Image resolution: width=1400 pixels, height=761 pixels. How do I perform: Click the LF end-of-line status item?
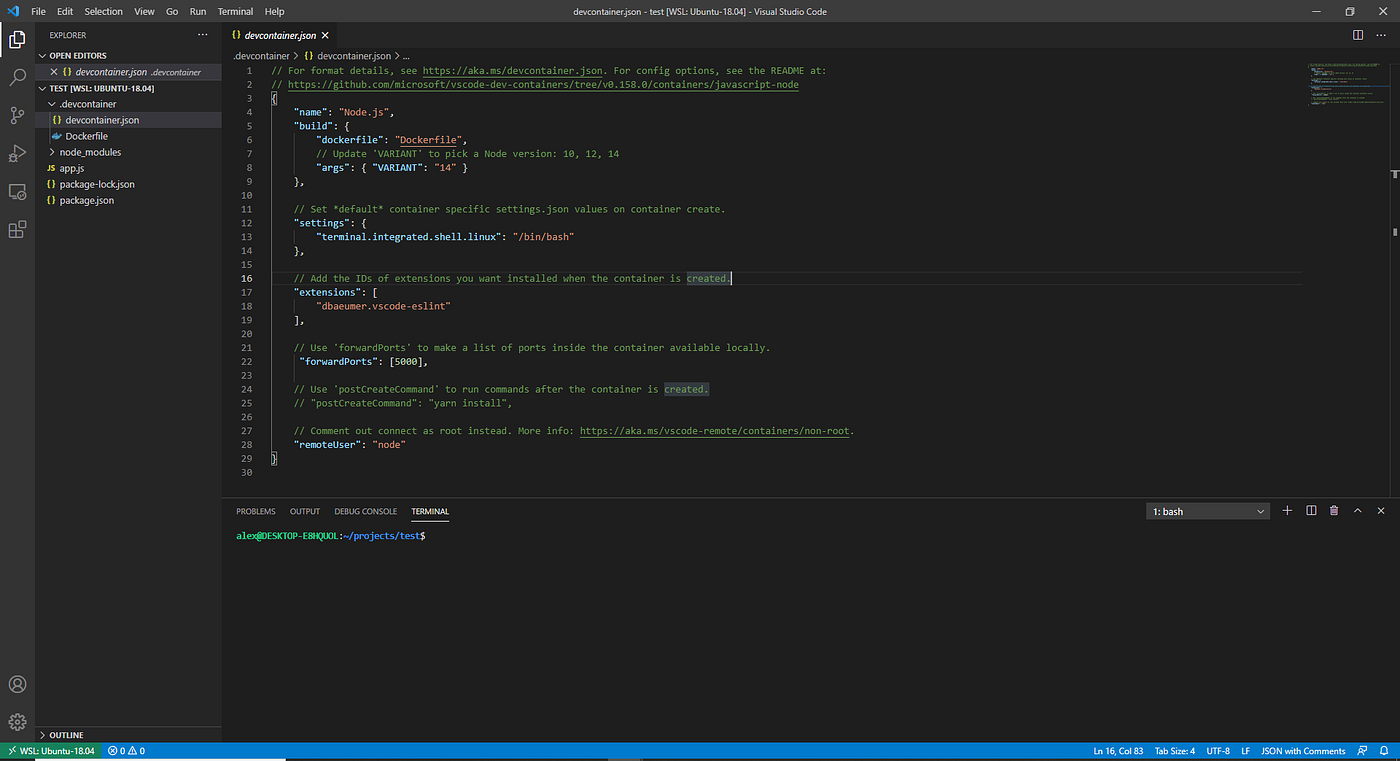point(1246,751)
